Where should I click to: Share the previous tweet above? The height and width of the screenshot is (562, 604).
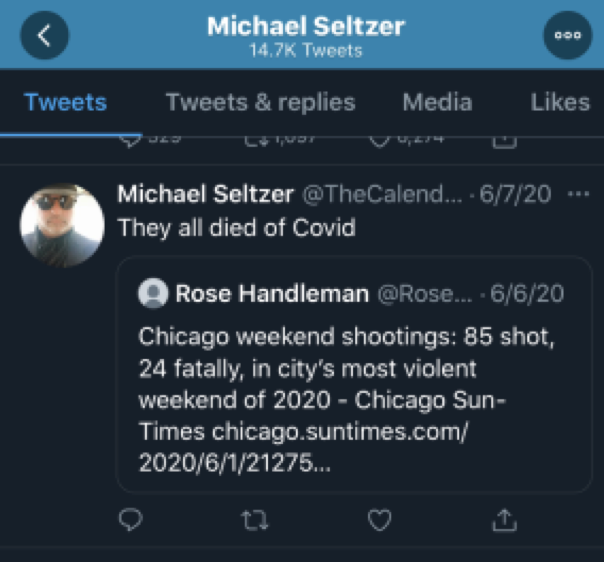[x=505, y=140]
